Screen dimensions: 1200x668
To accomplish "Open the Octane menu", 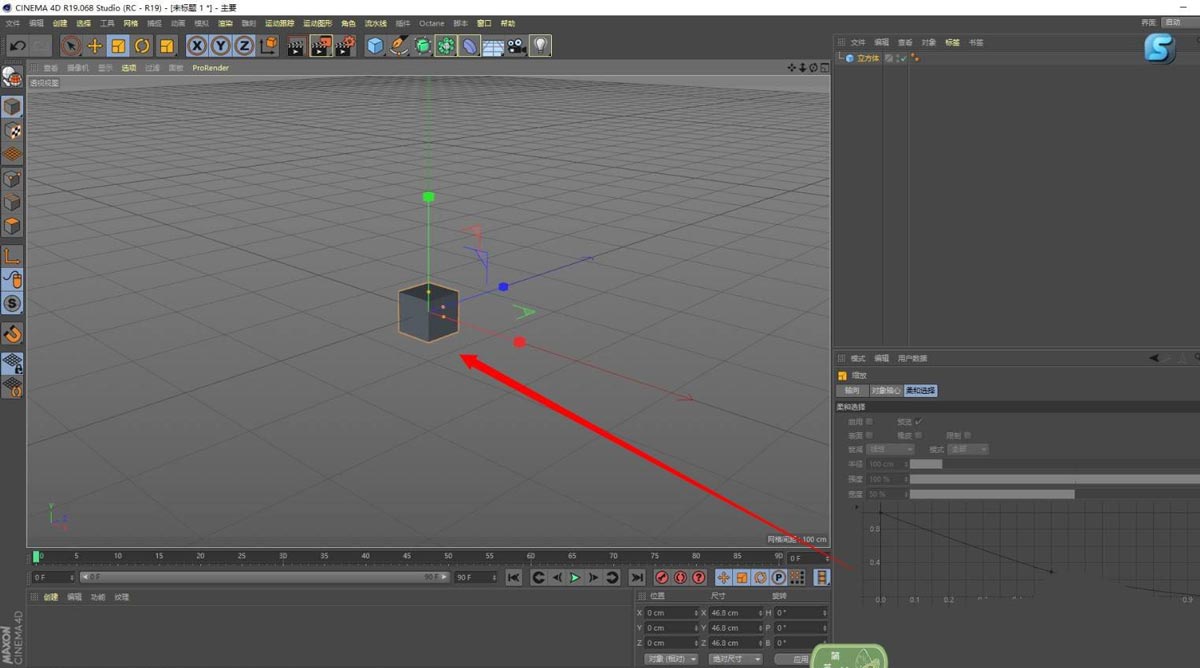I will point(432,23).
